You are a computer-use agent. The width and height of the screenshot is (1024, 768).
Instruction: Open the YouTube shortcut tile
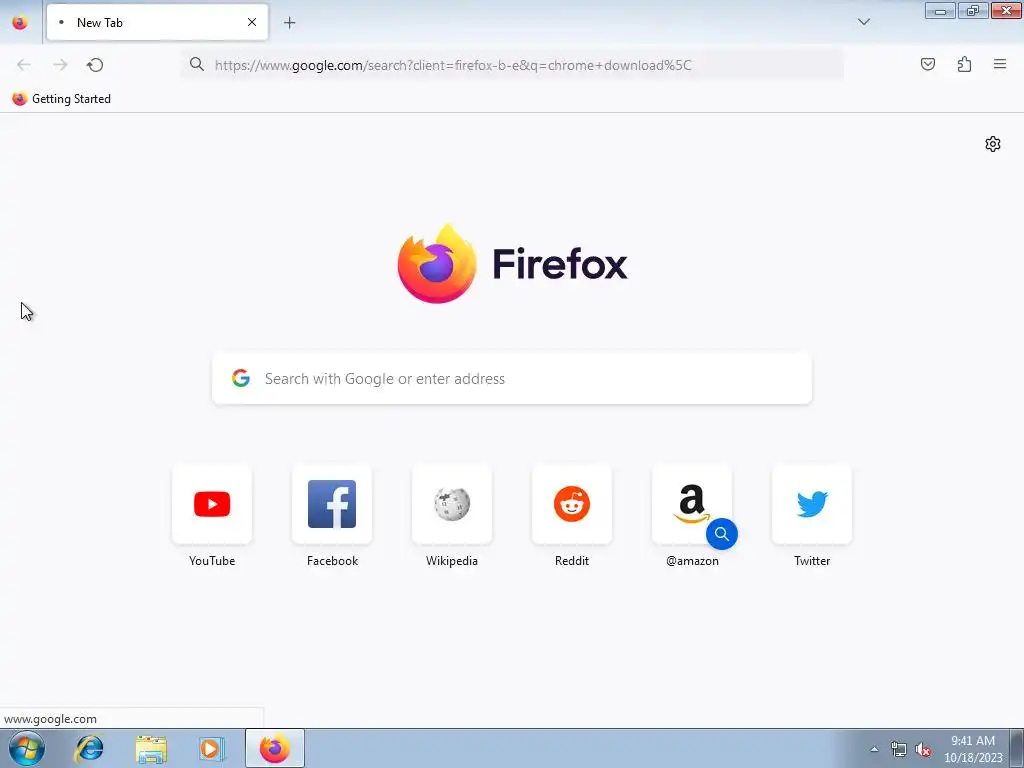coord(212,504)
